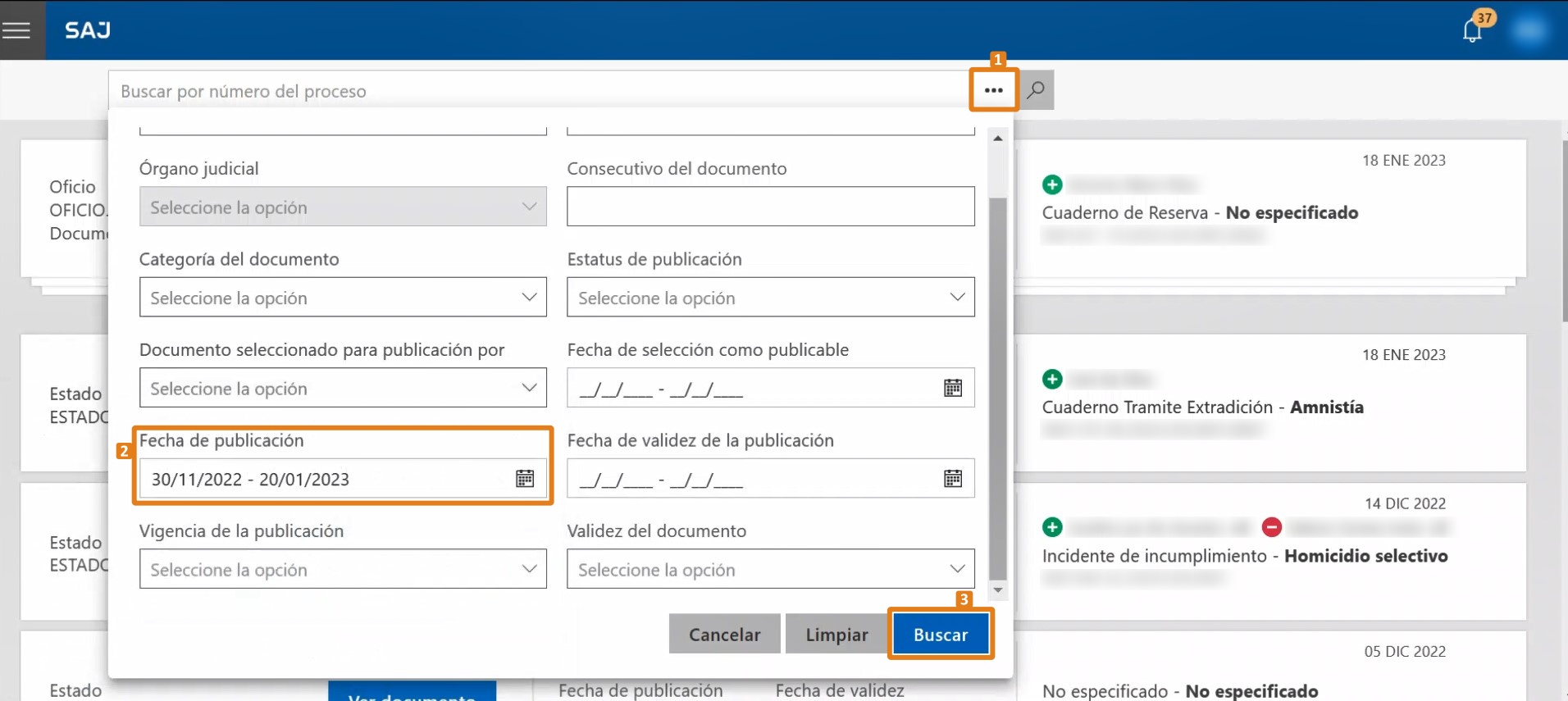Click scroll down arrow in filter panel

click(998, 590)
